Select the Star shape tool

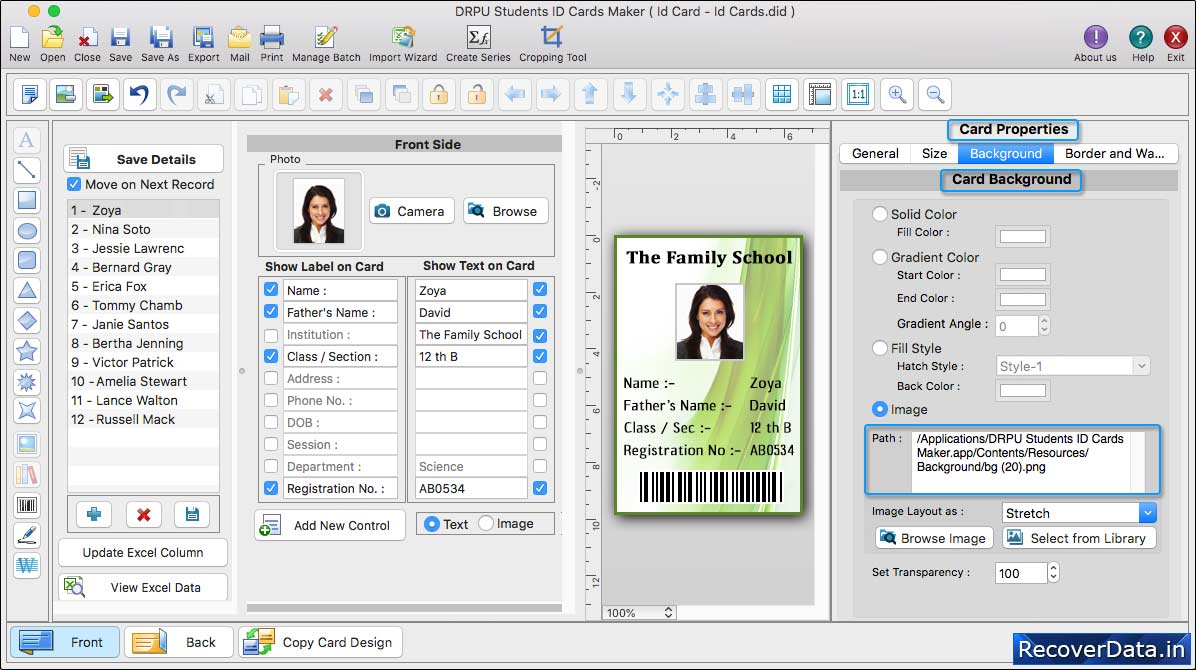coord(27,351)
